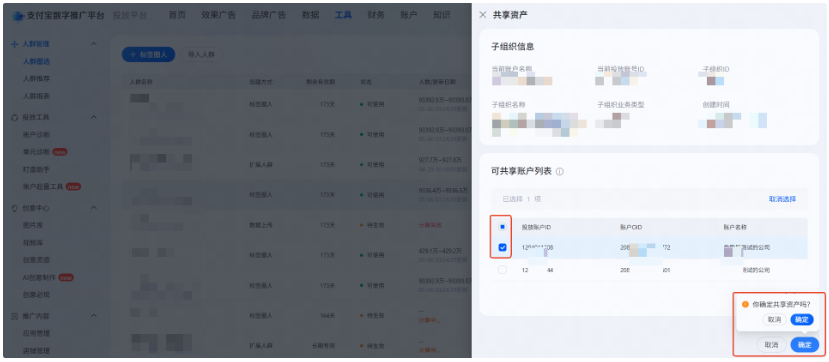Image resolution: width=829 pixels, height=362 pixels.
Task: Open the 首页 top navigation tab
Action: [x=177, y=15]
